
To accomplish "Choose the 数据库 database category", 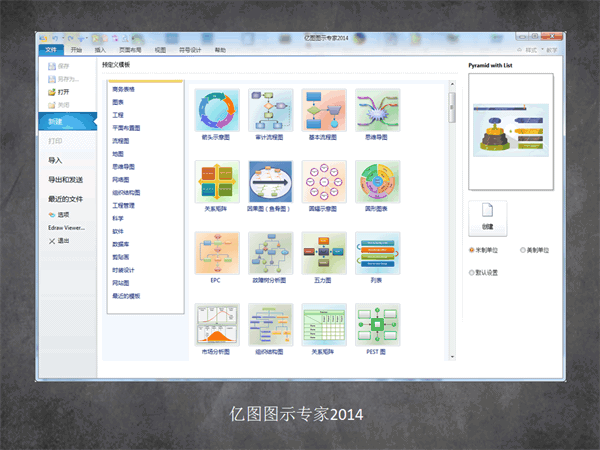I will (121, 244).
